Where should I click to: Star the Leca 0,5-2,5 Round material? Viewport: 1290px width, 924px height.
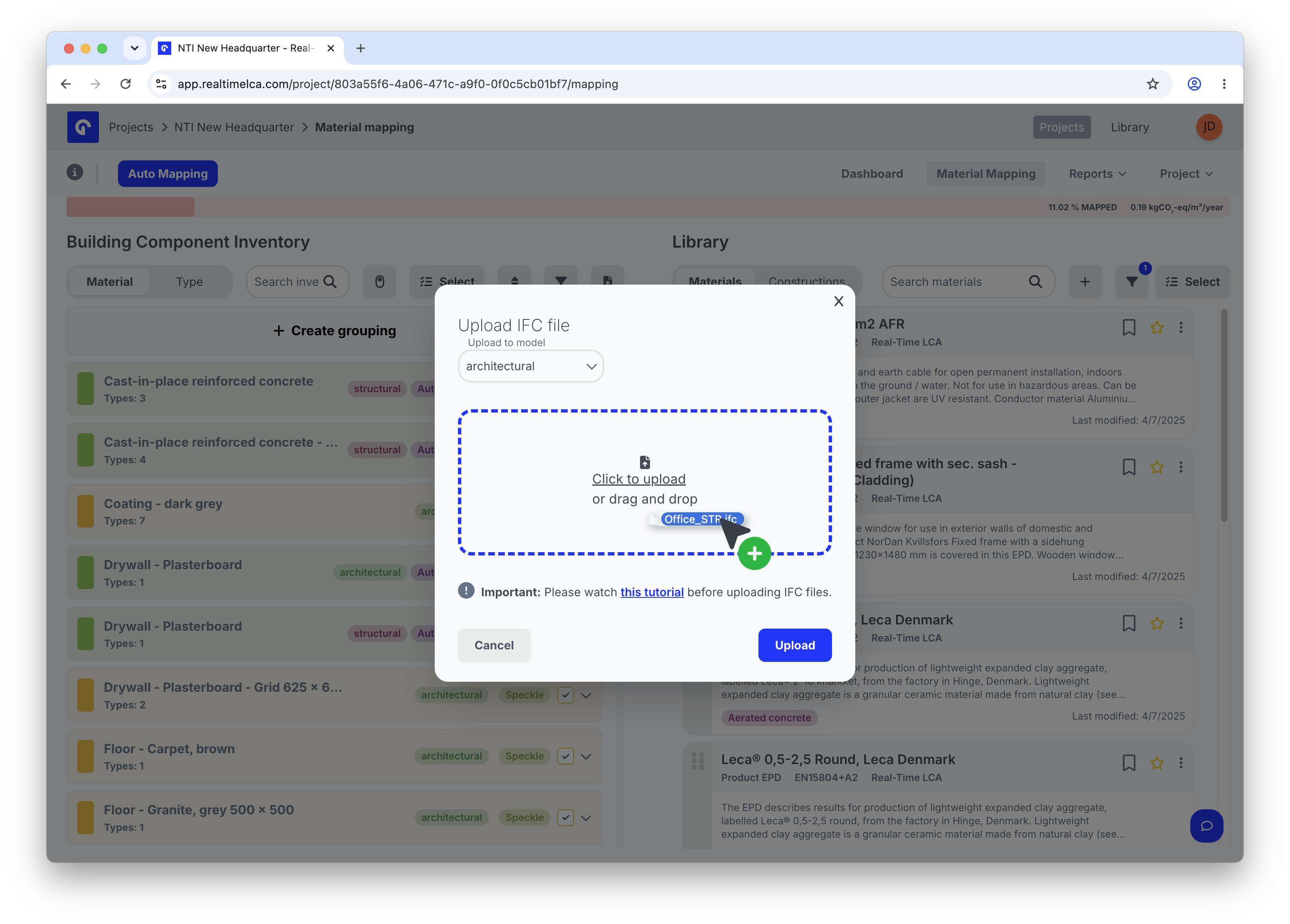pyautogui.click(x=1157, y=763)
